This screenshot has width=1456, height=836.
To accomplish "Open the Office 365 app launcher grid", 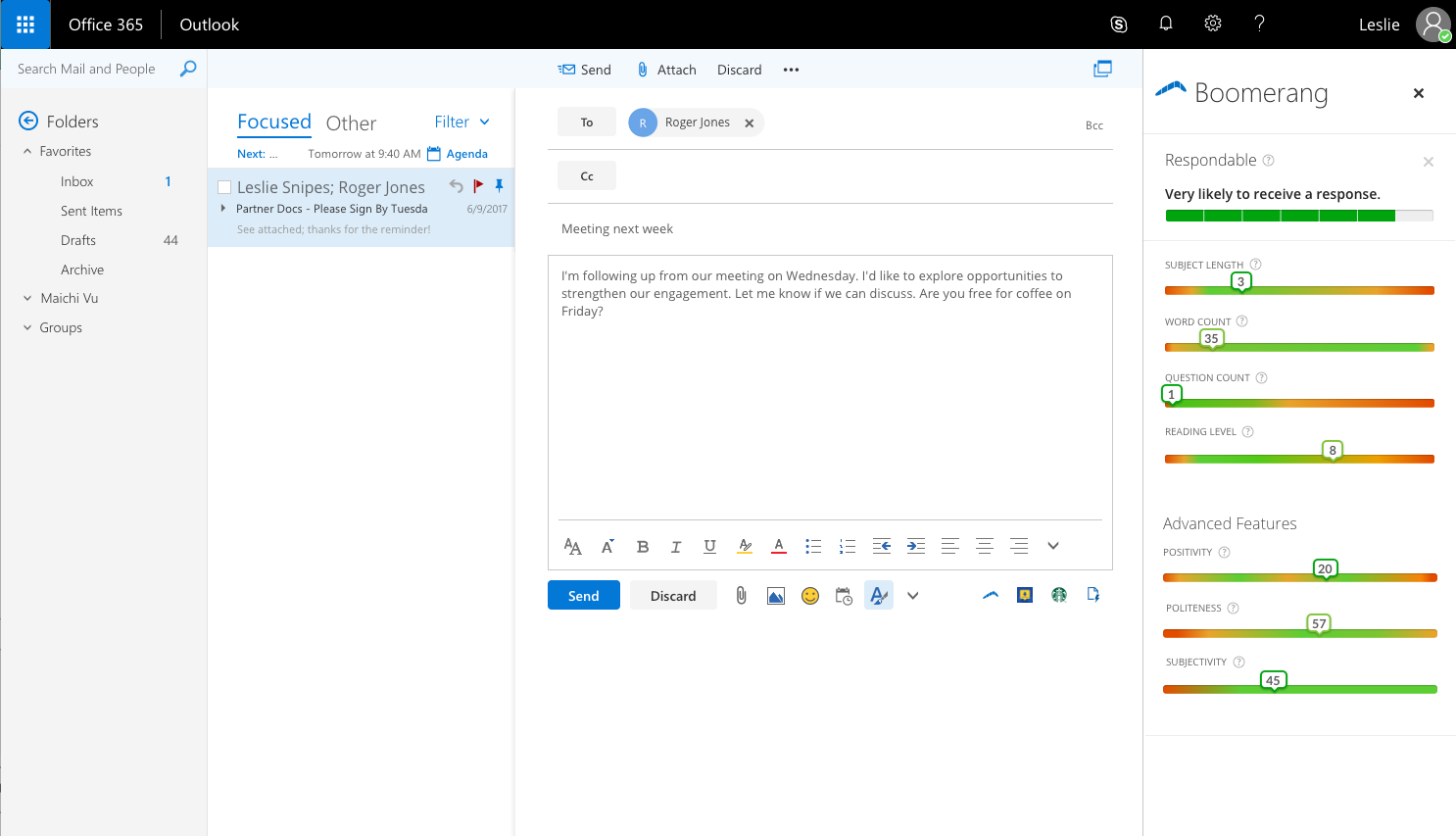I will pyautogui.click(x=25, y=25).
